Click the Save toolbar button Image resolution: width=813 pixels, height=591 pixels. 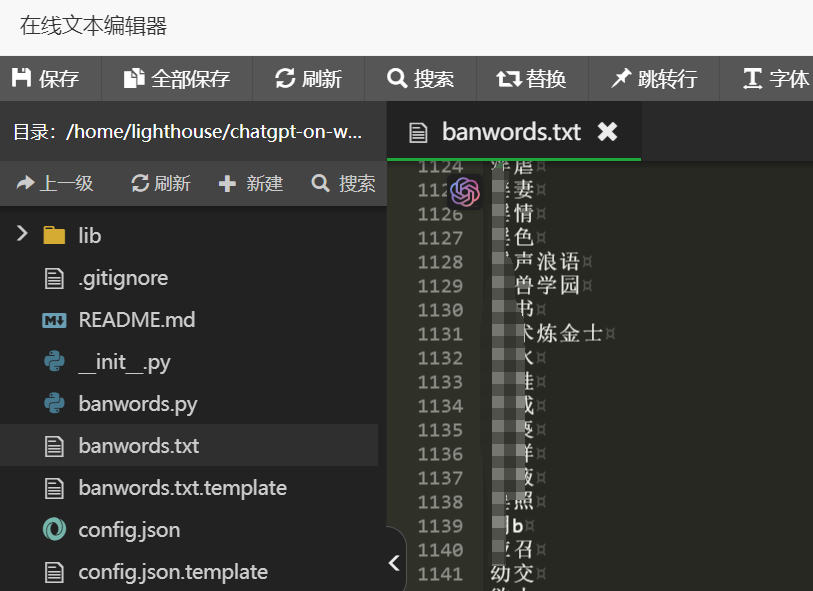point(45,79)
